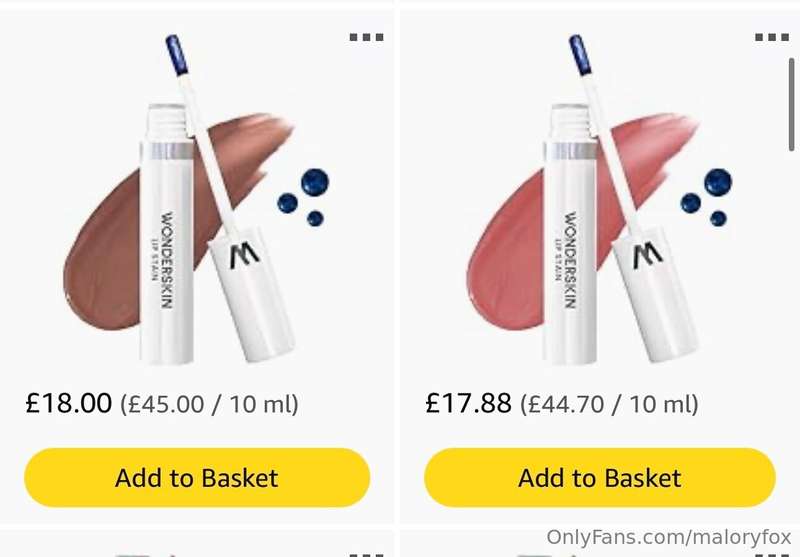Select the £17.88 price text

tap(468, 403)
